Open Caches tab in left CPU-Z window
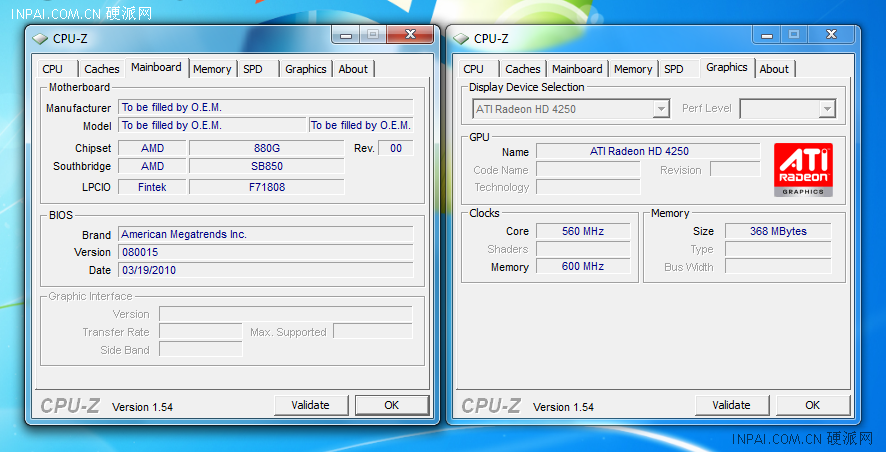Viewport: 886px width, 452px height. [x=102, y=69]
